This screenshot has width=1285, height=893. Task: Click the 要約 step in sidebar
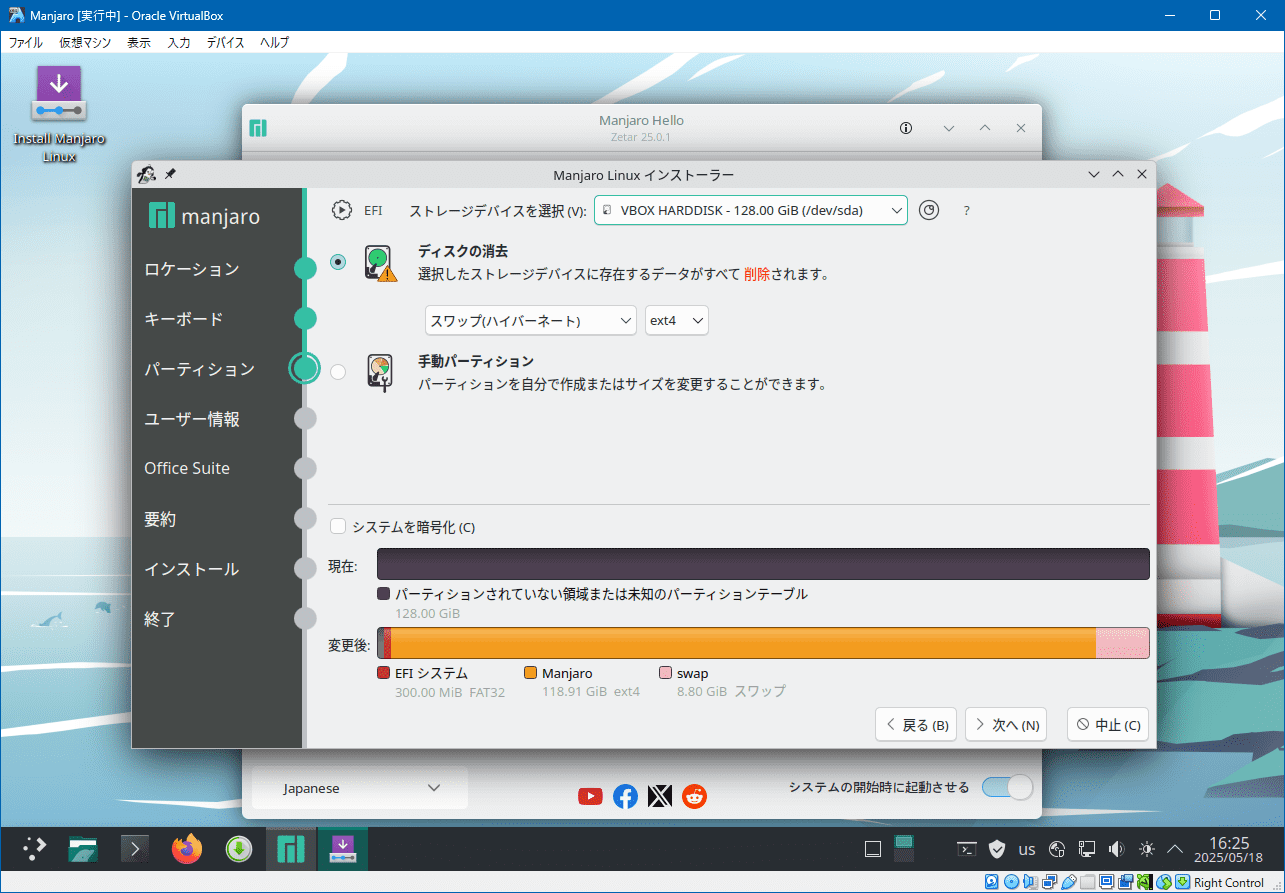pyautogui.click(x=160, y=519)
